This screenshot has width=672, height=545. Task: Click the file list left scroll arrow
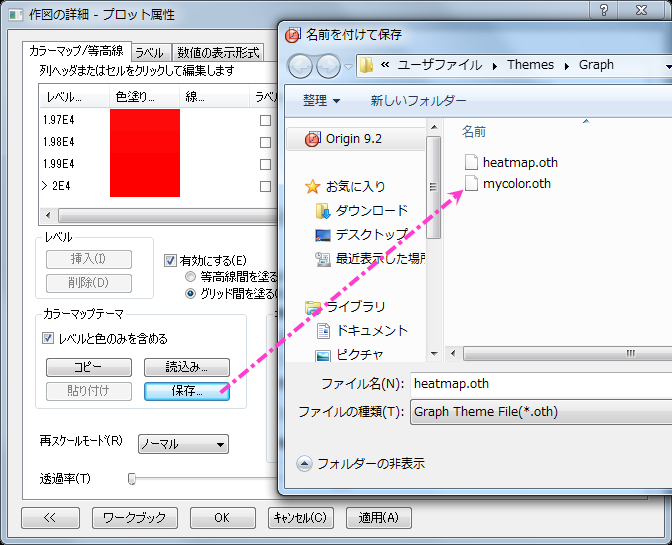(453, 353)
